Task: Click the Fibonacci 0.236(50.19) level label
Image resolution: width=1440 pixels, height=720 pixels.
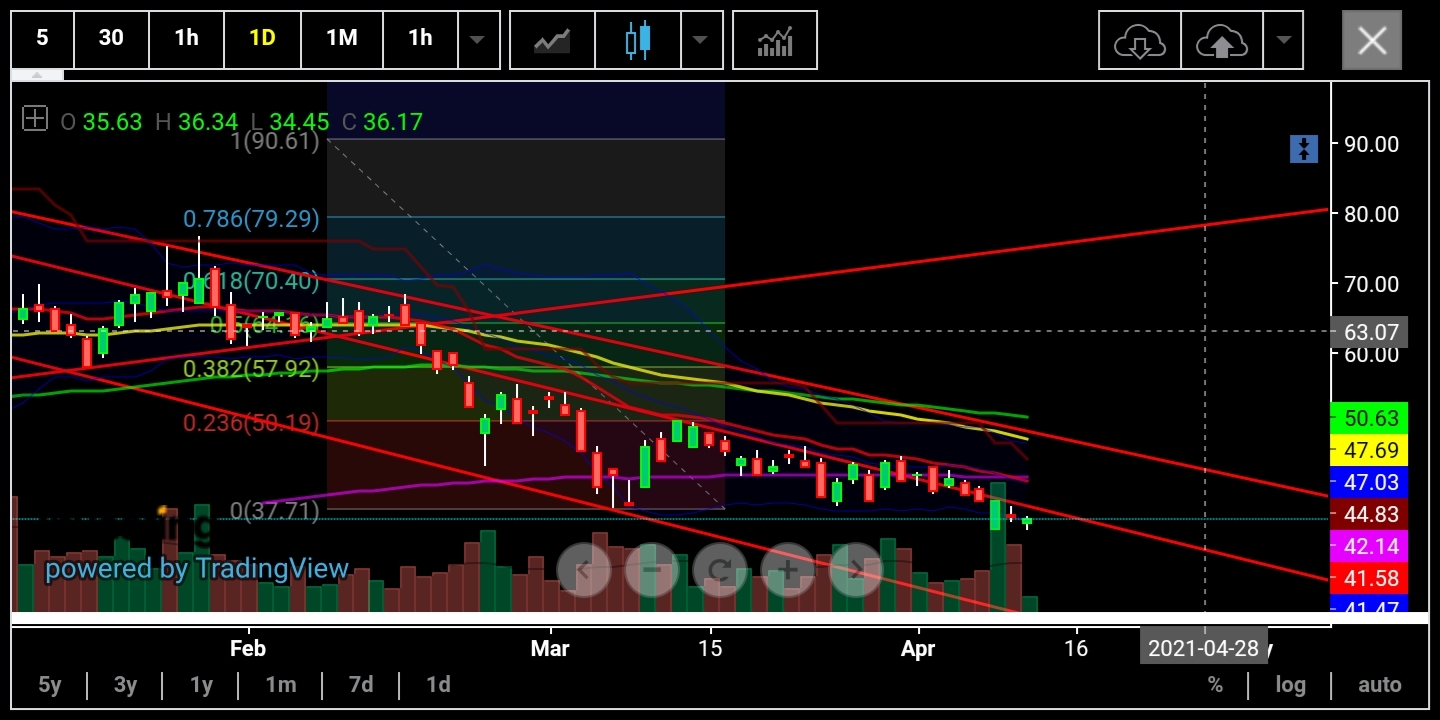Action: click(251, 422)
